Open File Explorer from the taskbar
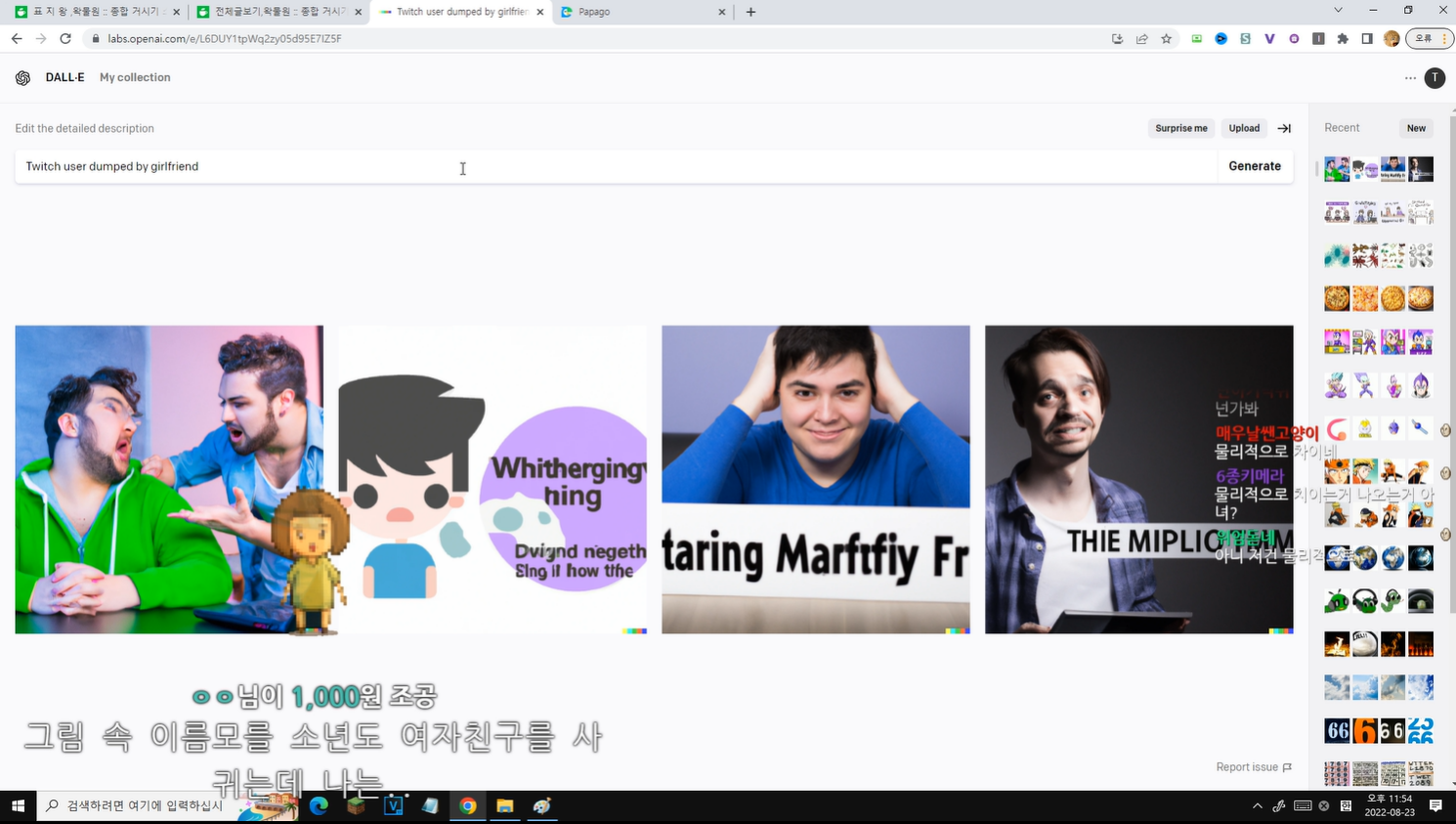The height and width of the screenshot is (824, 1456). [504, 806]
